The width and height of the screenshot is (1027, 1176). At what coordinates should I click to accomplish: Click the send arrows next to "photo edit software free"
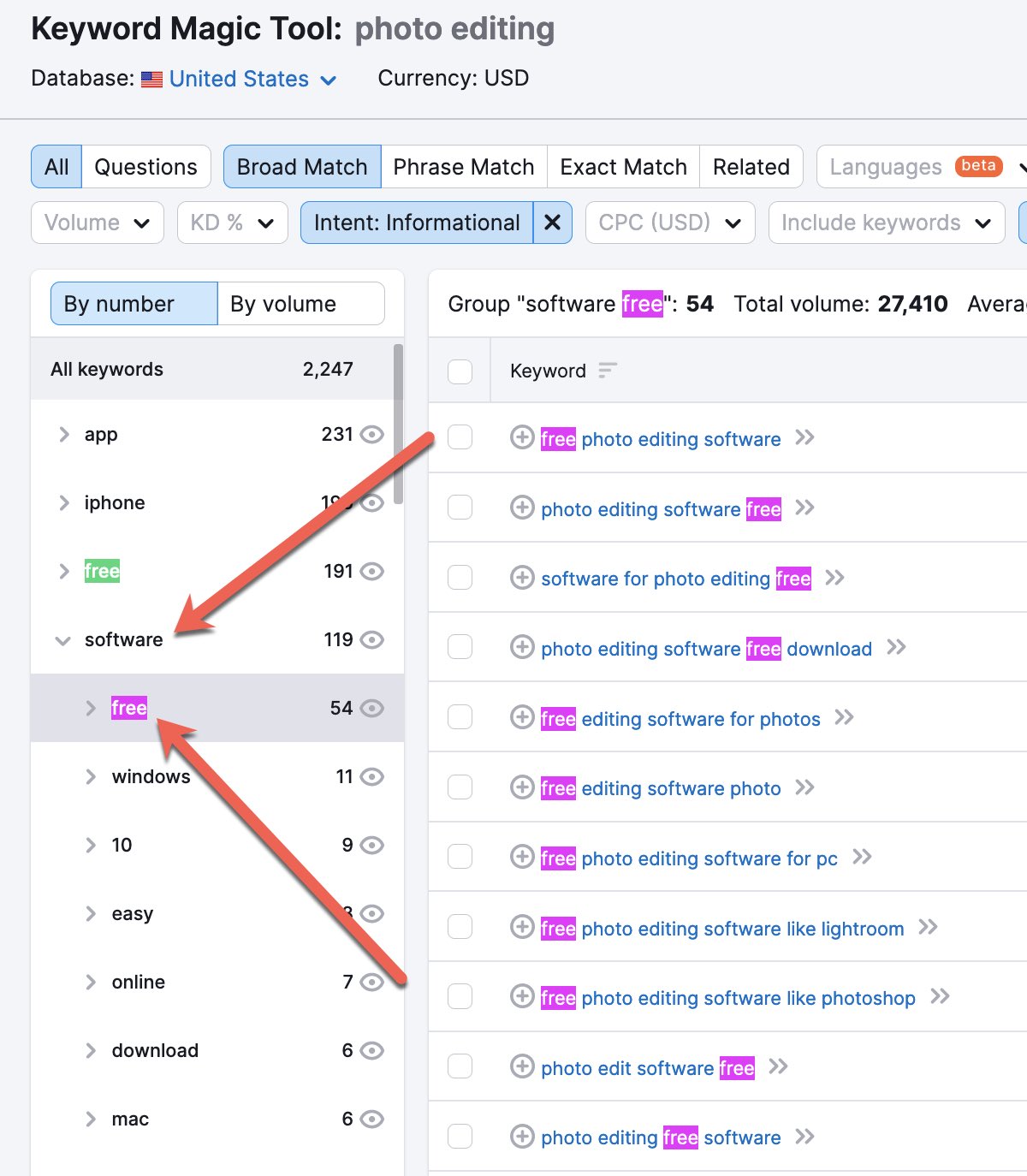pos(780,1066)
